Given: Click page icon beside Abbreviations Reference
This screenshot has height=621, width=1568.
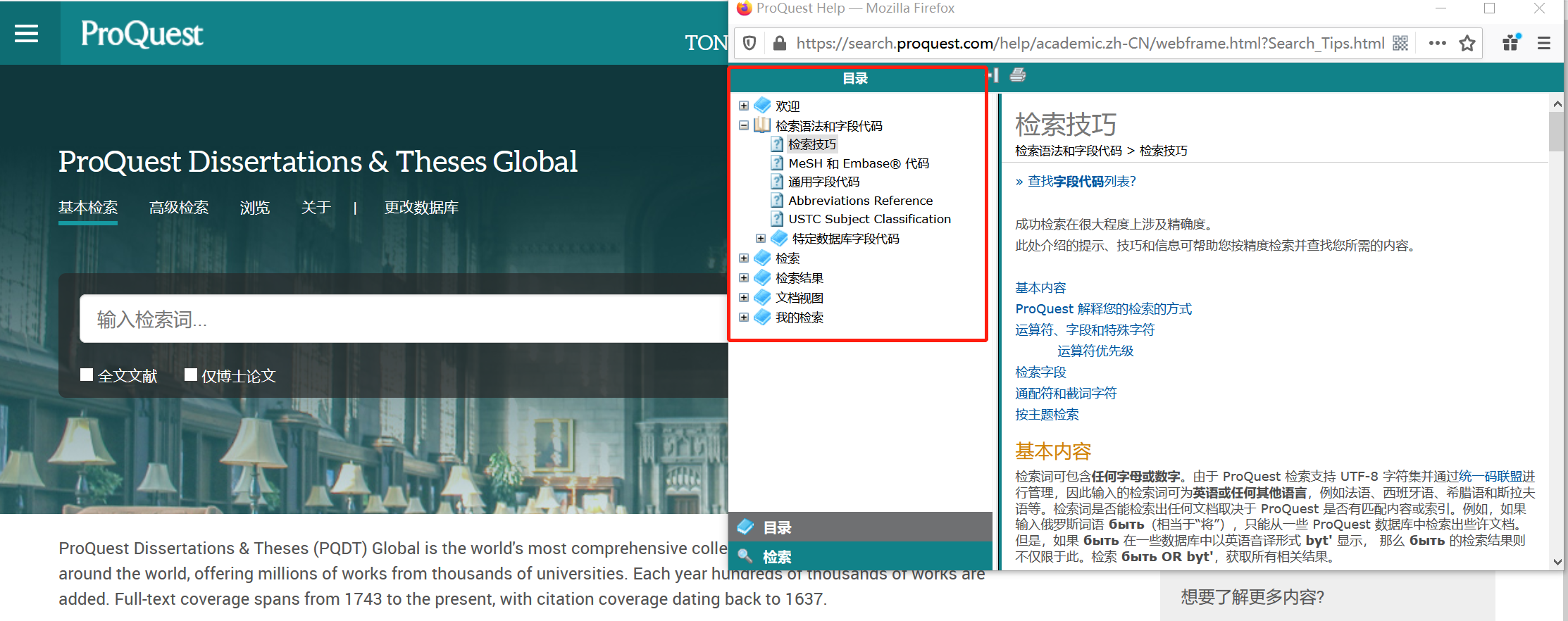Looking at the screenshot, I should (x=777, y=201).
